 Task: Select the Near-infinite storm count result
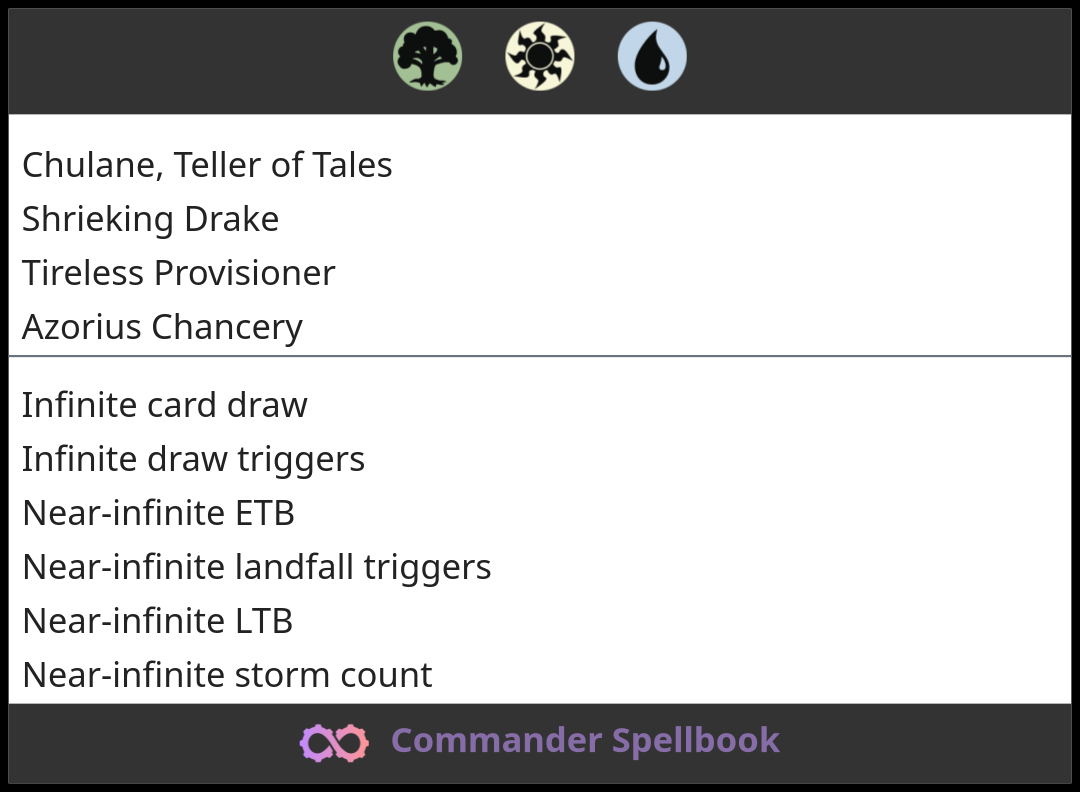click(x=227, y=675)
